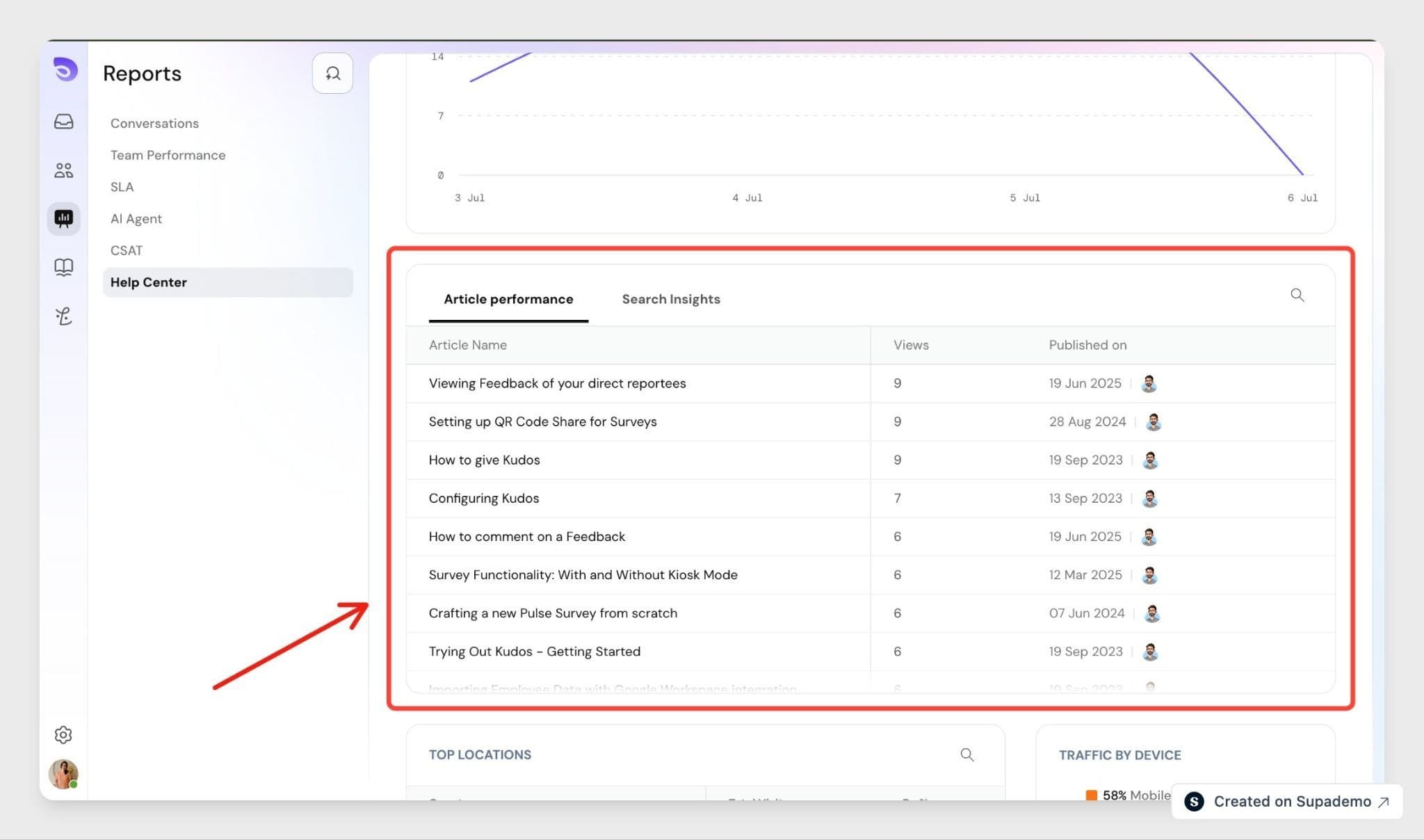Image resolution: width=1424 pixels, height=840 pixels.
Task: Click author avatar beside 28 Aug 2024
Action: (x=1154, y=421)
